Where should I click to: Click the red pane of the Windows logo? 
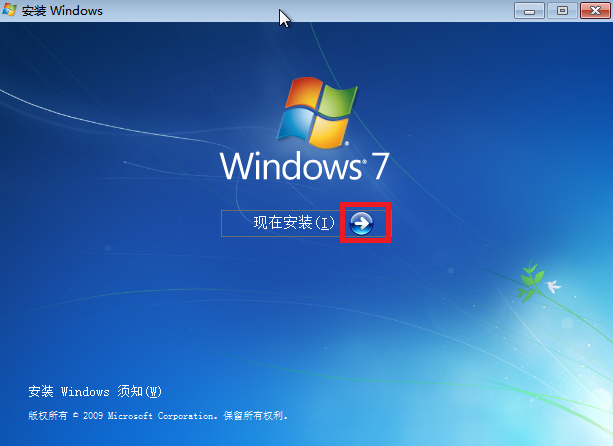point(305,92)
